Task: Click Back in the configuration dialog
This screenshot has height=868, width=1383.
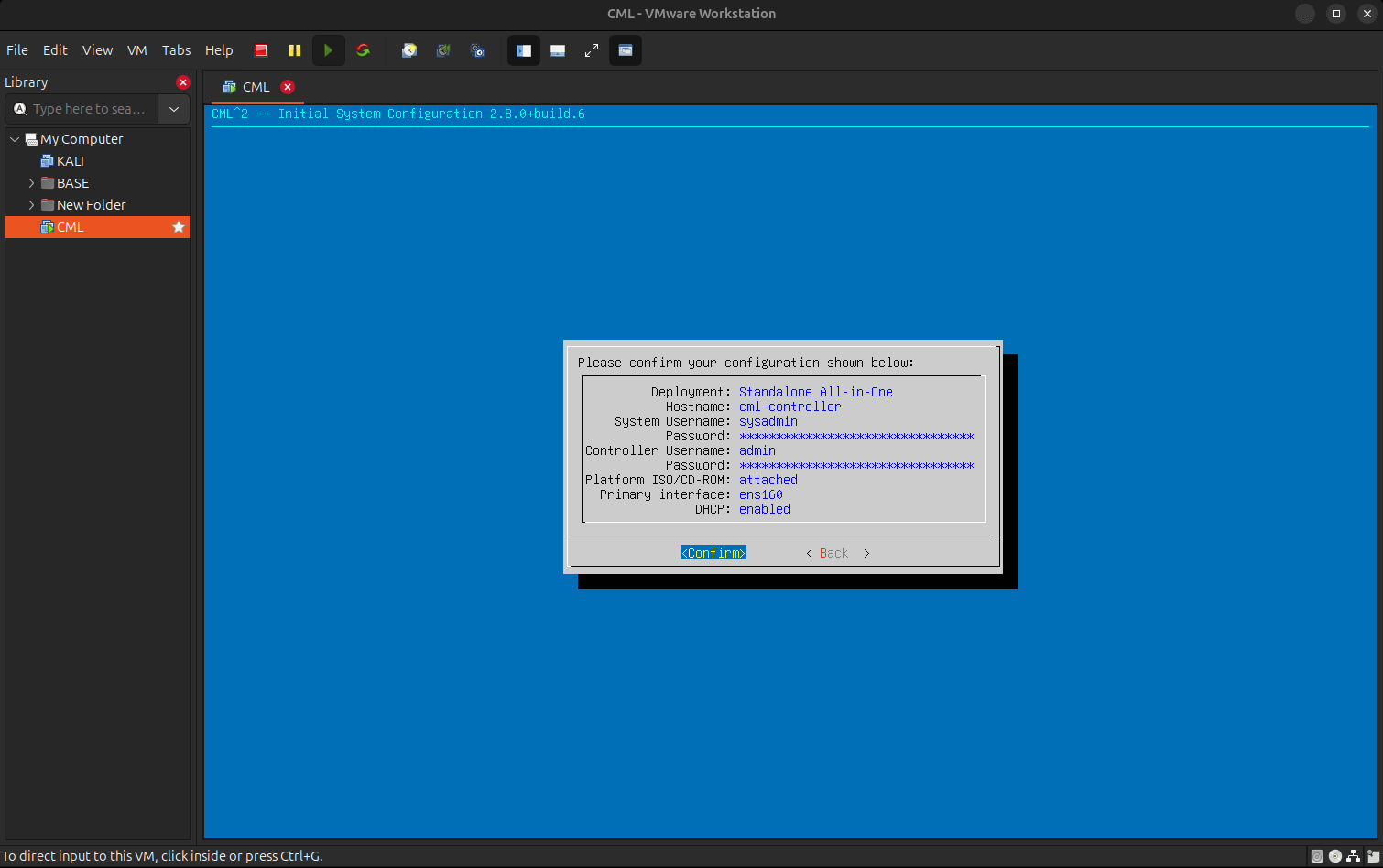Action: coord(833,553)
